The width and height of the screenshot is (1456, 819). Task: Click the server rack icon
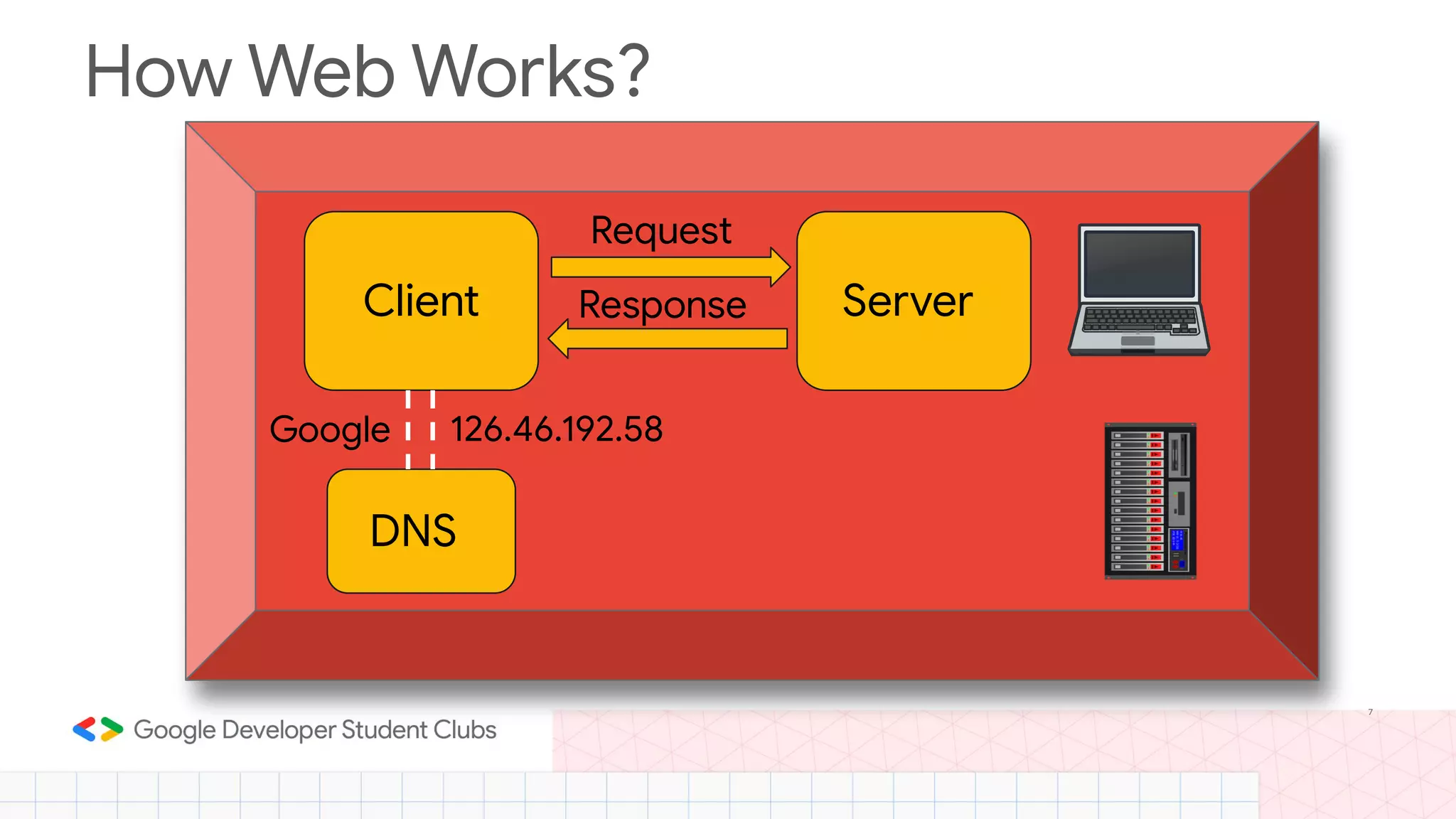[1150, 501]
